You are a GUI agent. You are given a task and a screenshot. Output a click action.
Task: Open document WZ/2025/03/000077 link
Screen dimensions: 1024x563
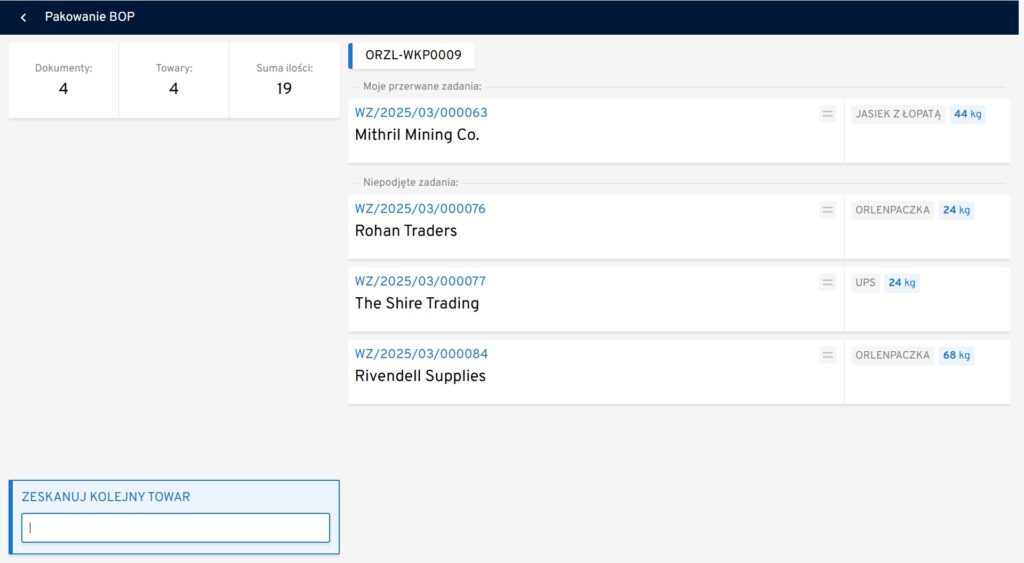click(x=420, y=282)
